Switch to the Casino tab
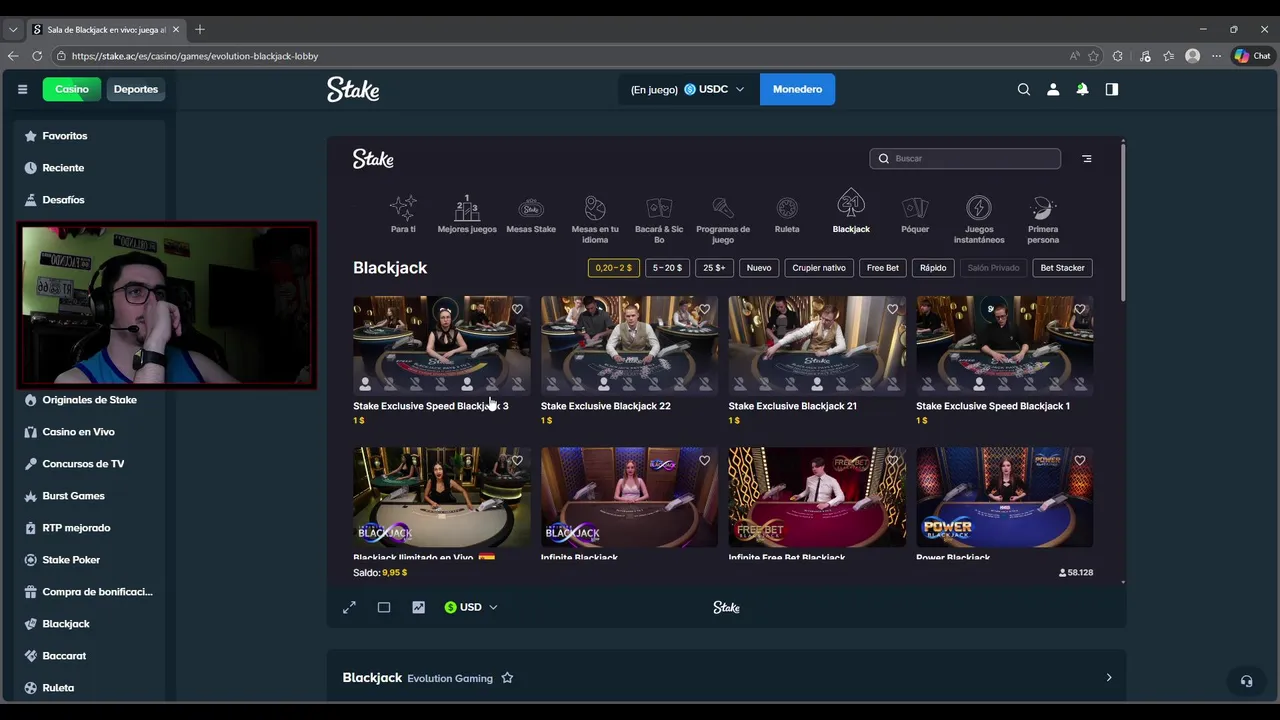Viewport: 1280px width, 720px height. point(72,89)
